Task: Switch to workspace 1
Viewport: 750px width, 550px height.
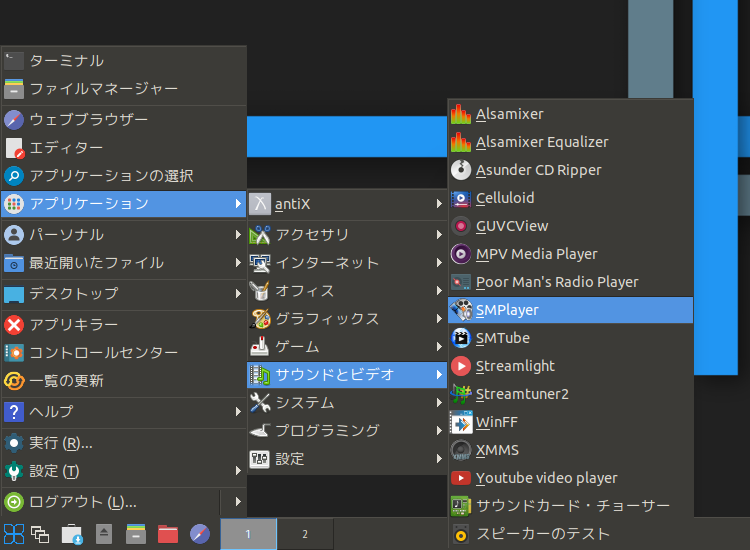Action: click(x=248, y=534)
